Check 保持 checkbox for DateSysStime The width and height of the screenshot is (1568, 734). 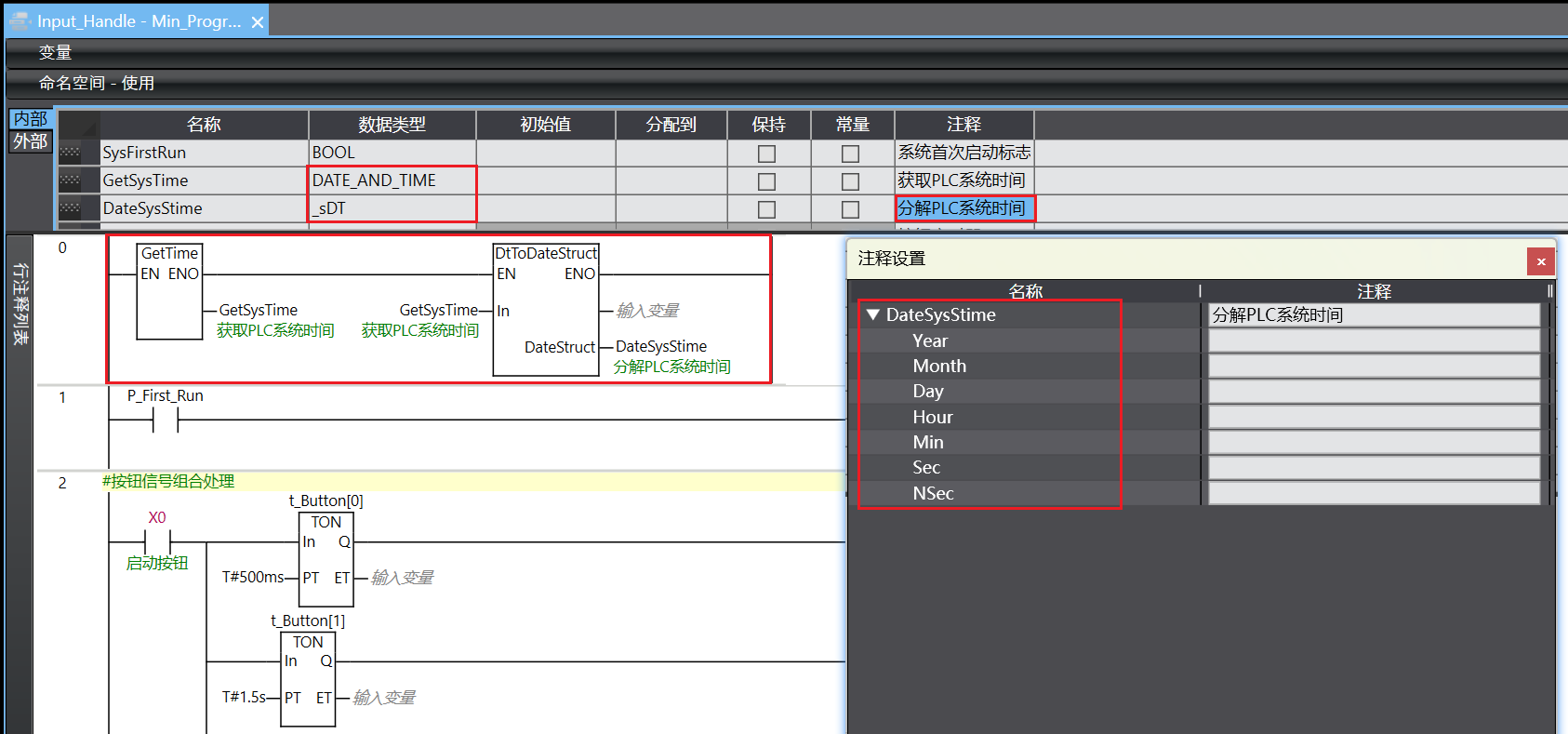tap(766, 209)
